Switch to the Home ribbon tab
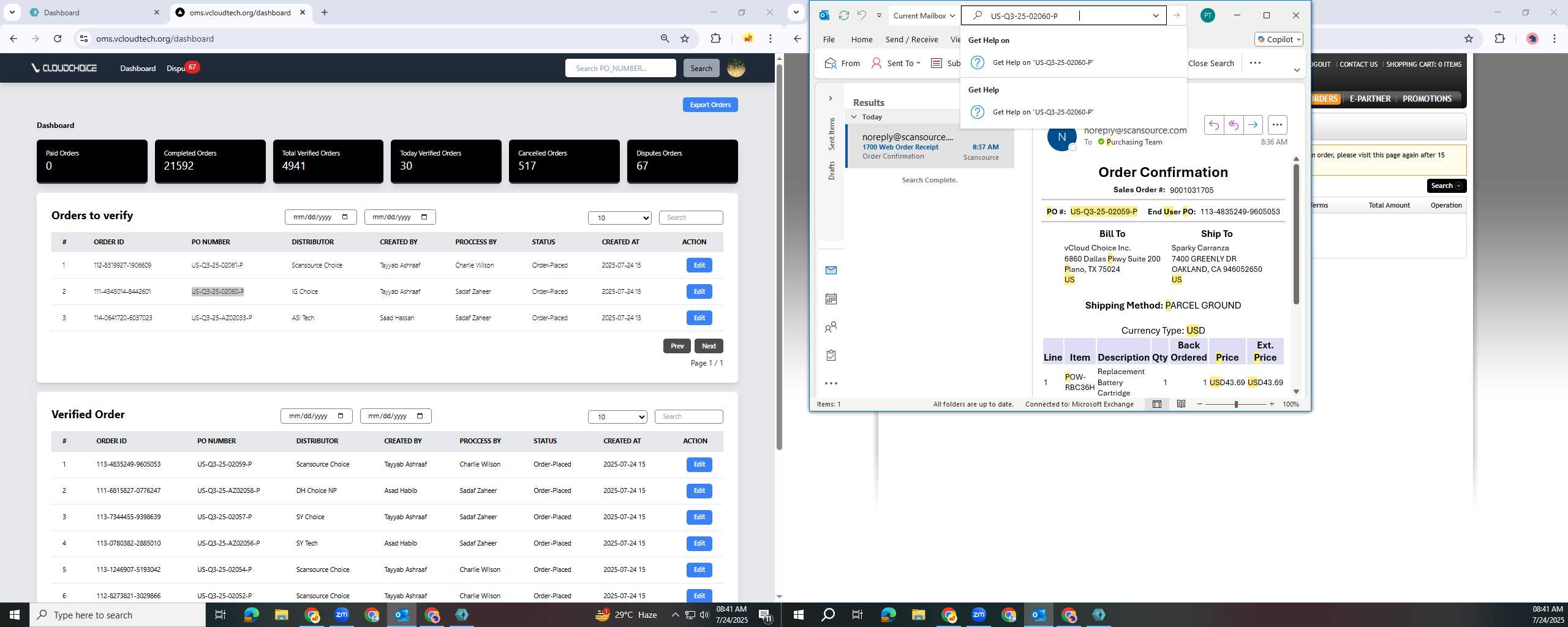This screenshot has width=1568, height=627. coord(862,39)
